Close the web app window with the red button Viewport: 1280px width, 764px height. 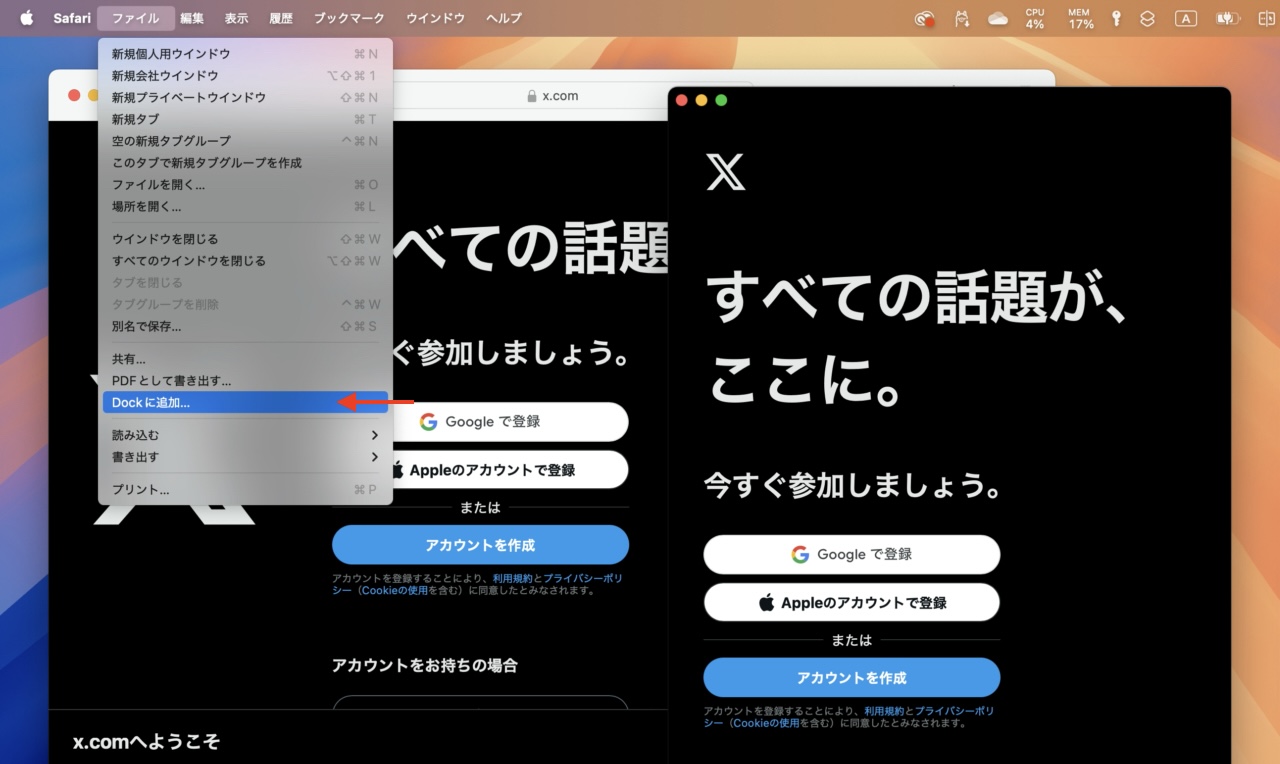pyautogui.click(x=682, y=100)
